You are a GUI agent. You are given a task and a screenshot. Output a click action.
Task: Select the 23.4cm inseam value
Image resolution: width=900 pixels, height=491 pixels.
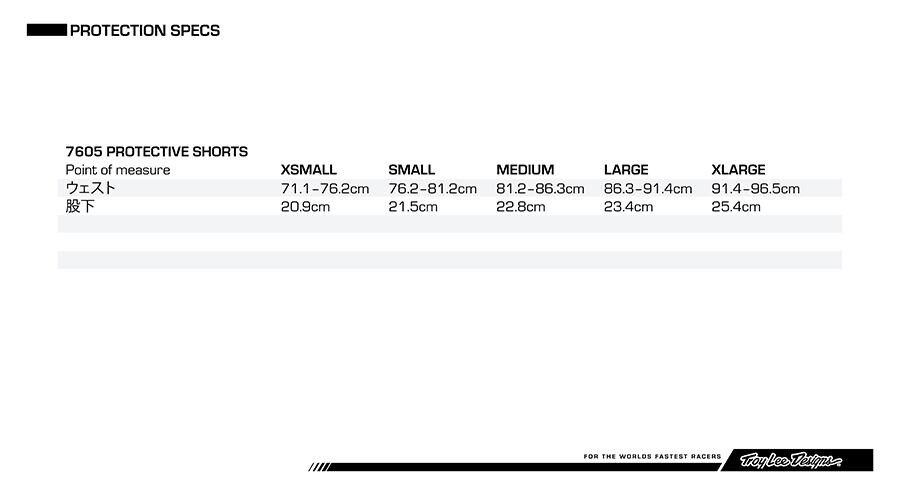click(x=628, y=207)
